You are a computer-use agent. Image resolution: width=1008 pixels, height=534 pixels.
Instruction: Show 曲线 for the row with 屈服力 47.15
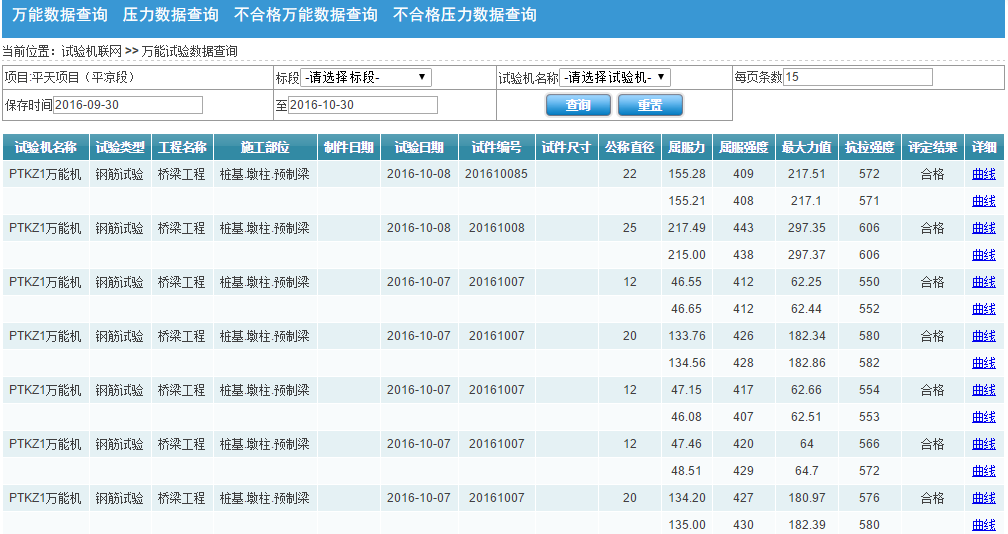click(984, 390)
